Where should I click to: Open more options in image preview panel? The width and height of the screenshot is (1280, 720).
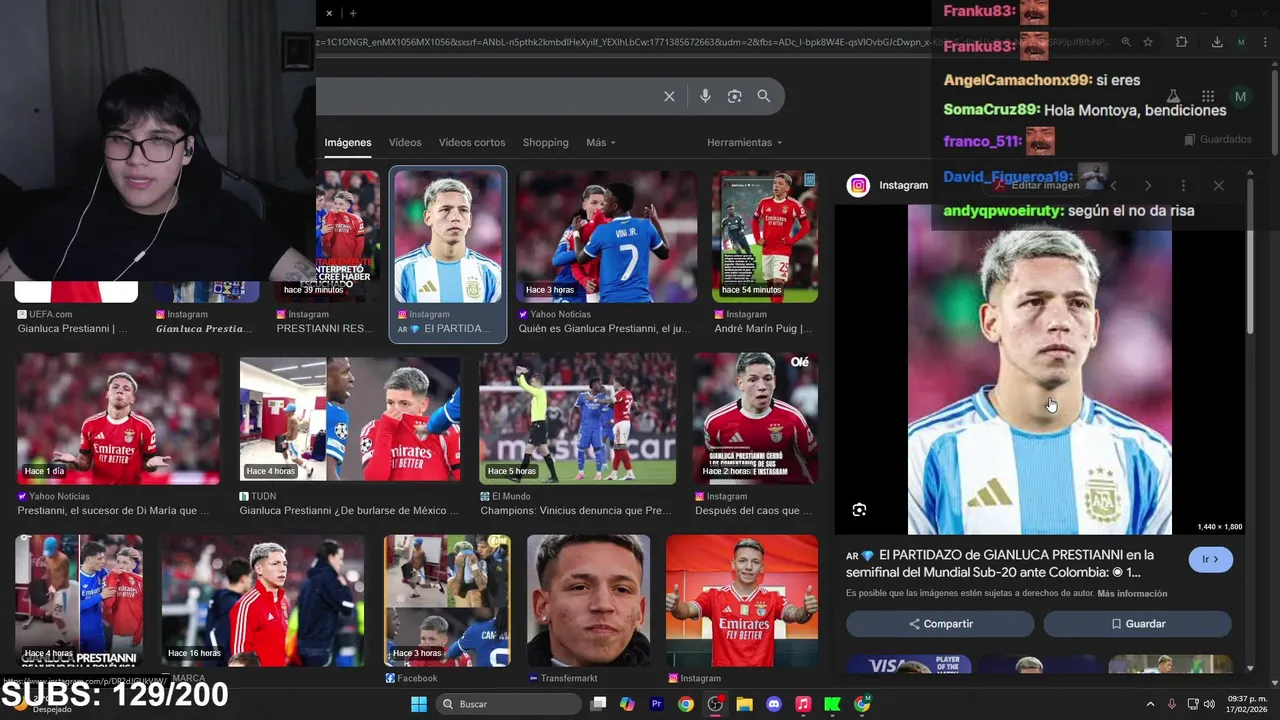click(x=1183, y=185)
